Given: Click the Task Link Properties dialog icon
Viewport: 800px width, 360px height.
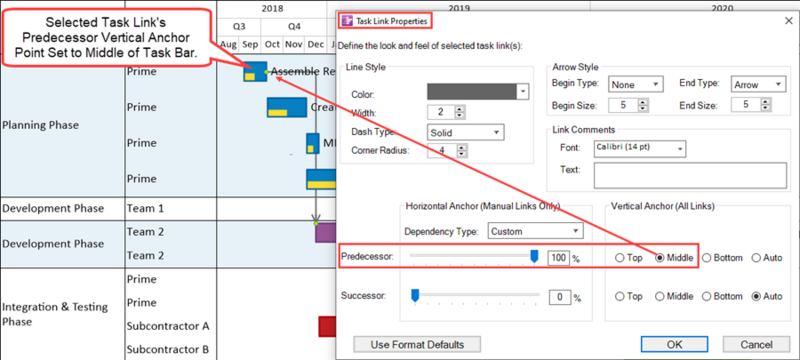Looking at the screenshot, I should pos(348,21).
